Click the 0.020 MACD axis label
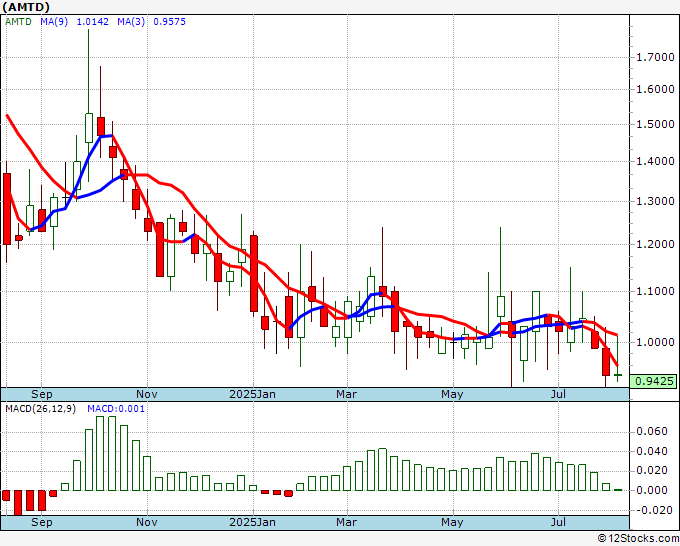 [652, 471]
